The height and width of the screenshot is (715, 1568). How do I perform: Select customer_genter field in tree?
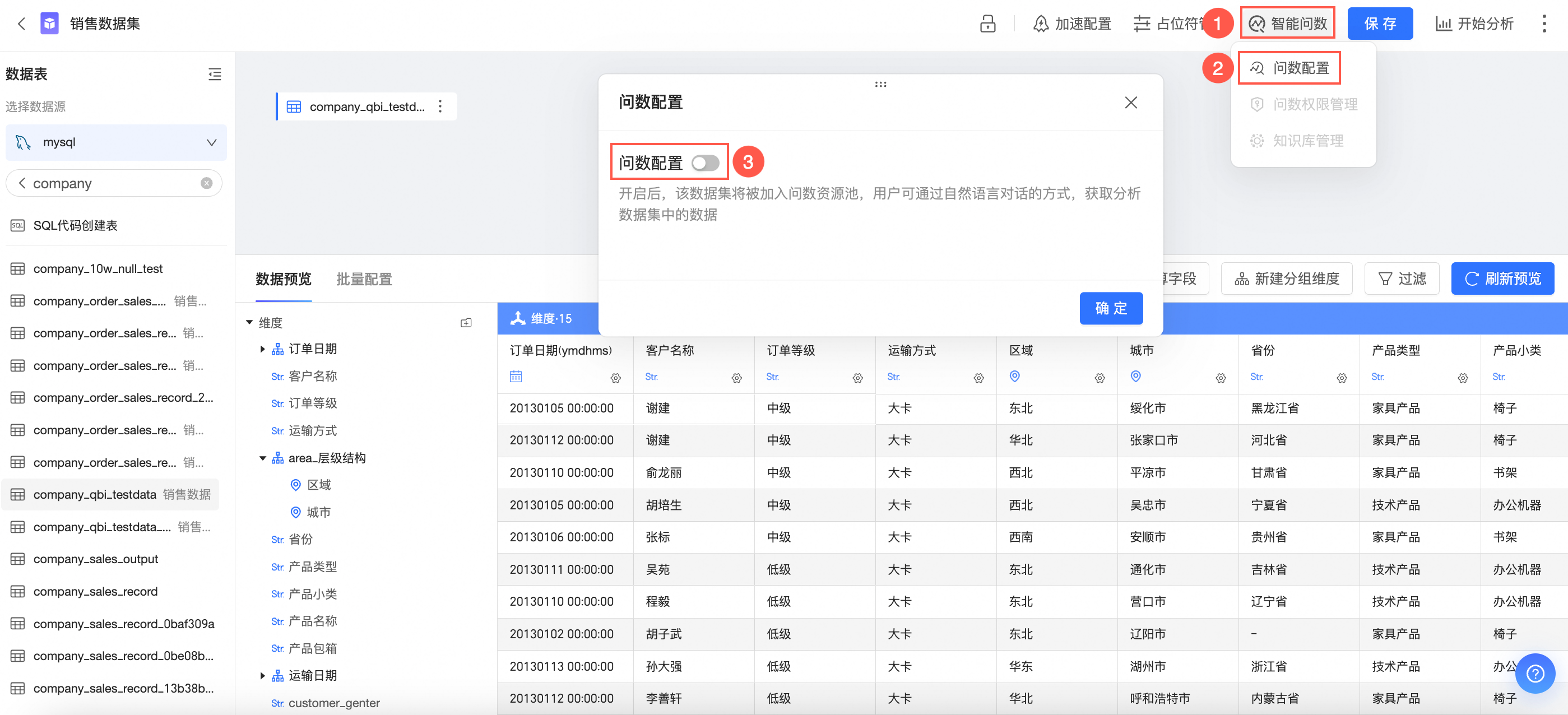tap(333, 703)
